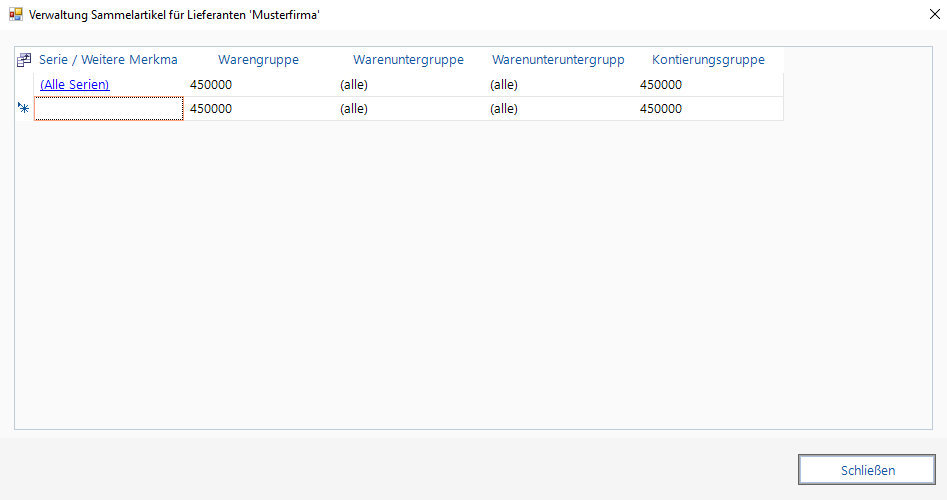Select first row Warengruppe cell 450000

(x=258, y=85)
